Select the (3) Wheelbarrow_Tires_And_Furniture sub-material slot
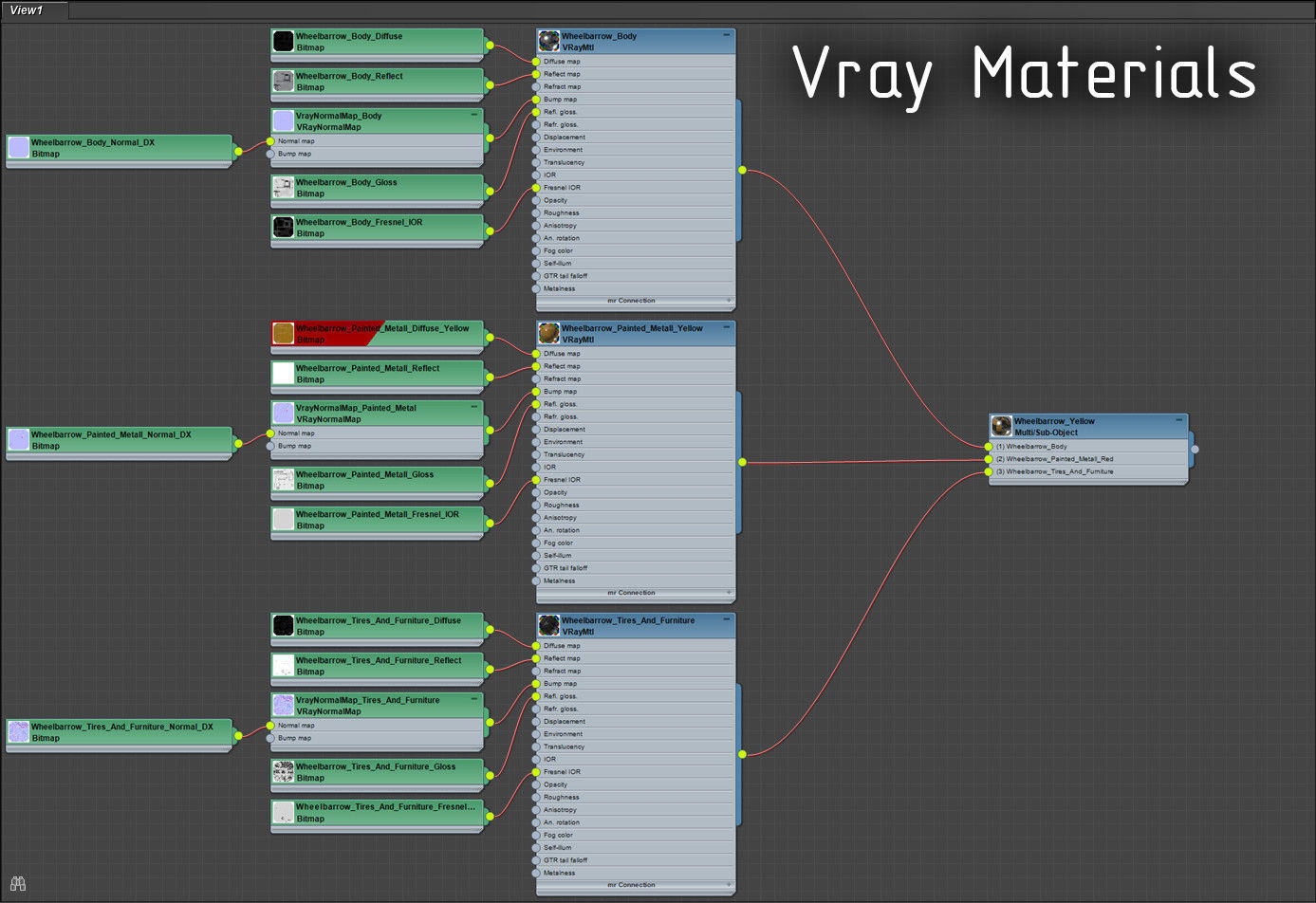 (x=1088, y=471)
